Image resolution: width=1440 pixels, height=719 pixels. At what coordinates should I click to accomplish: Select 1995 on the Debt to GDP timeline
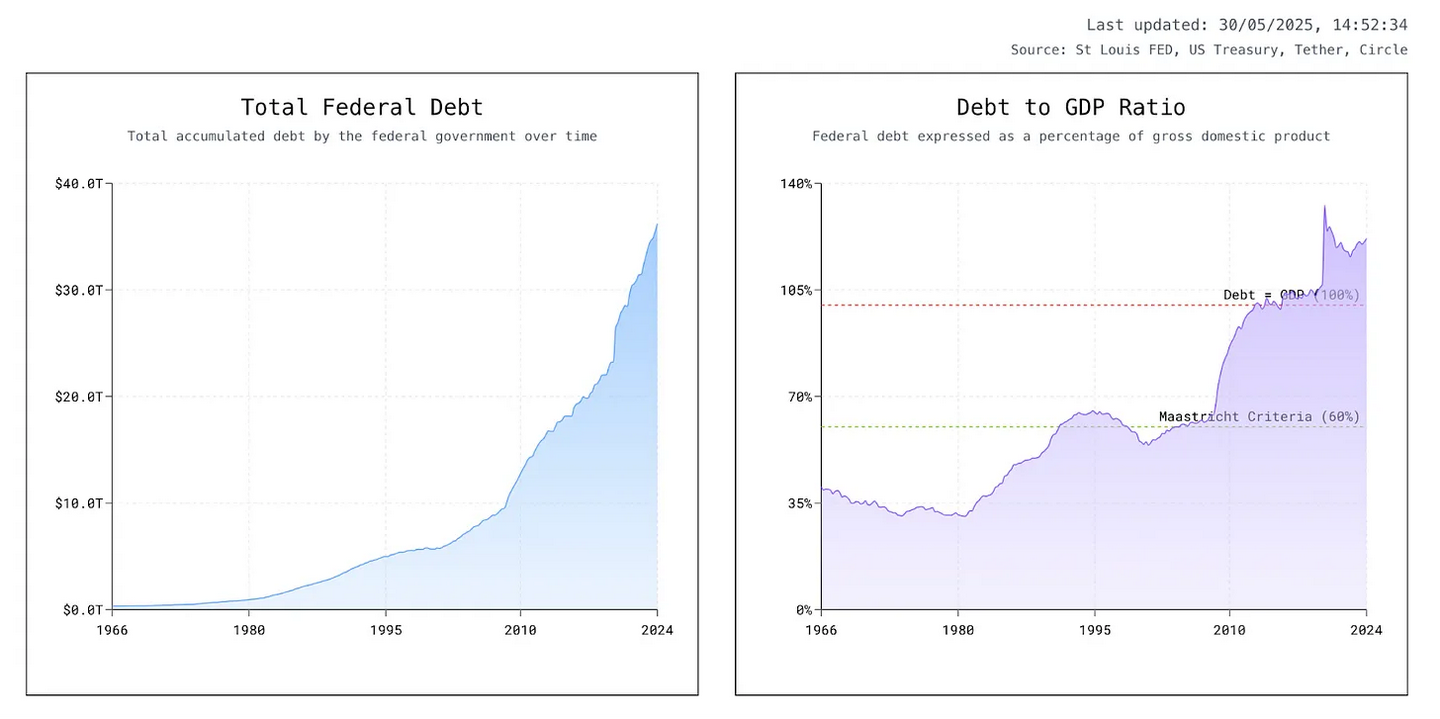tap(1095, 630)
